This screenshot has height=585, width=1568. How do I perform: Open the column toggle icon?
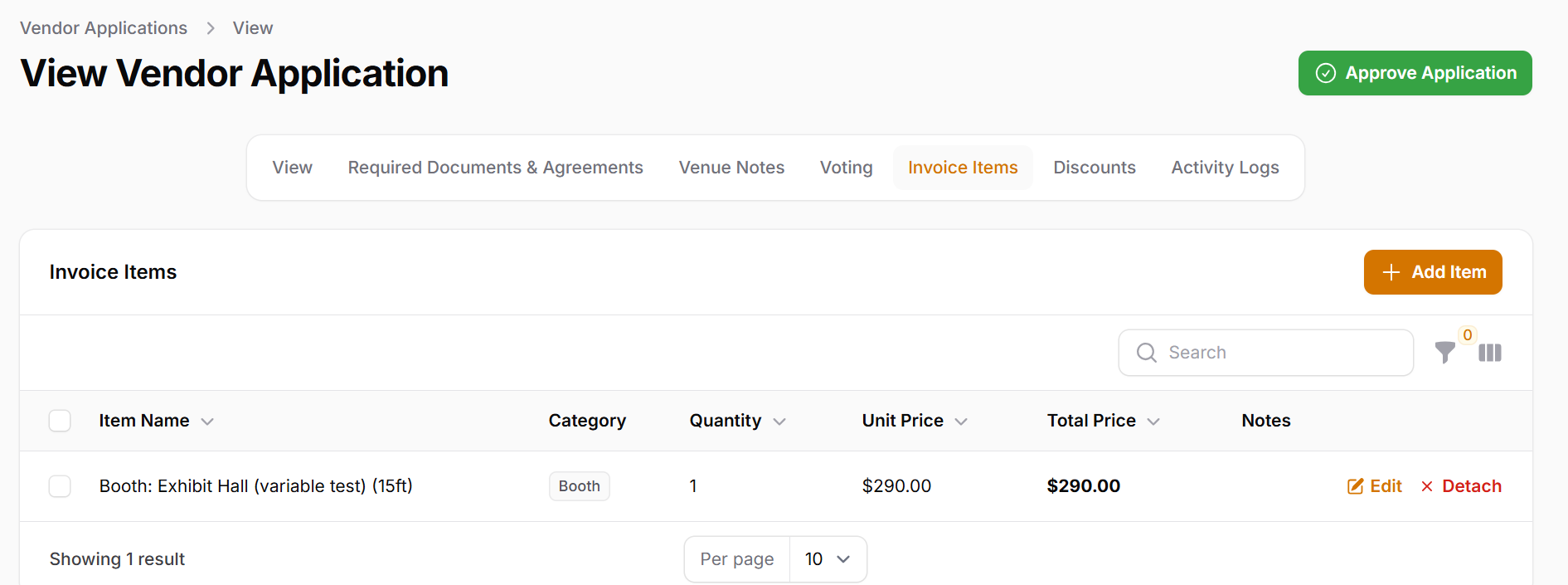1489,353
